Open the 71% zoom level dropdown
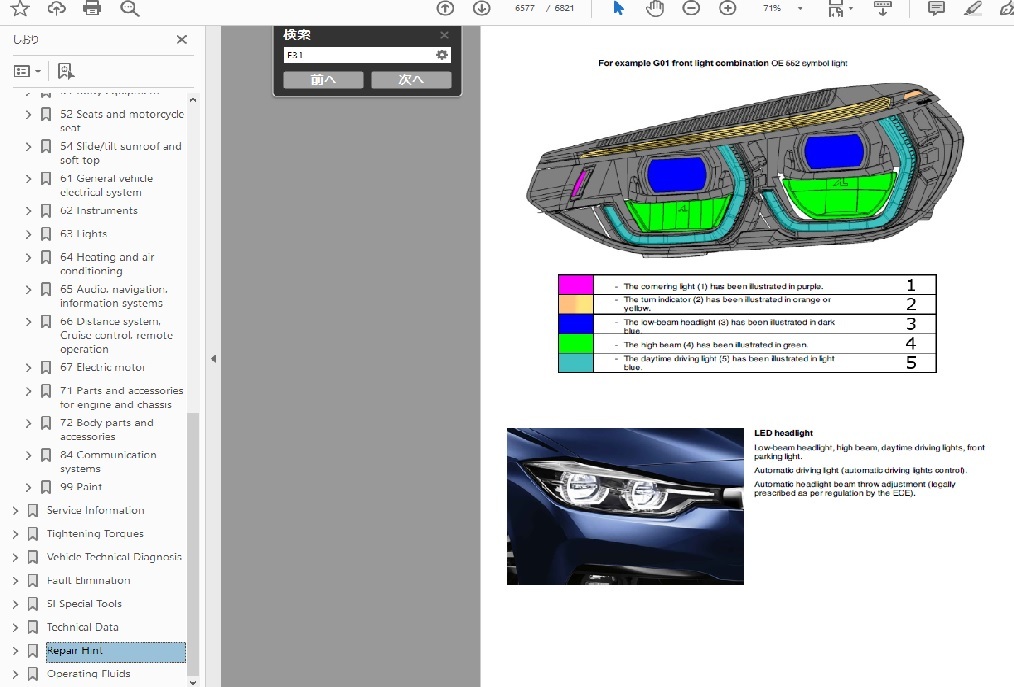The width and height of the screenshot is (1014, 687). (x=800, y=8)
